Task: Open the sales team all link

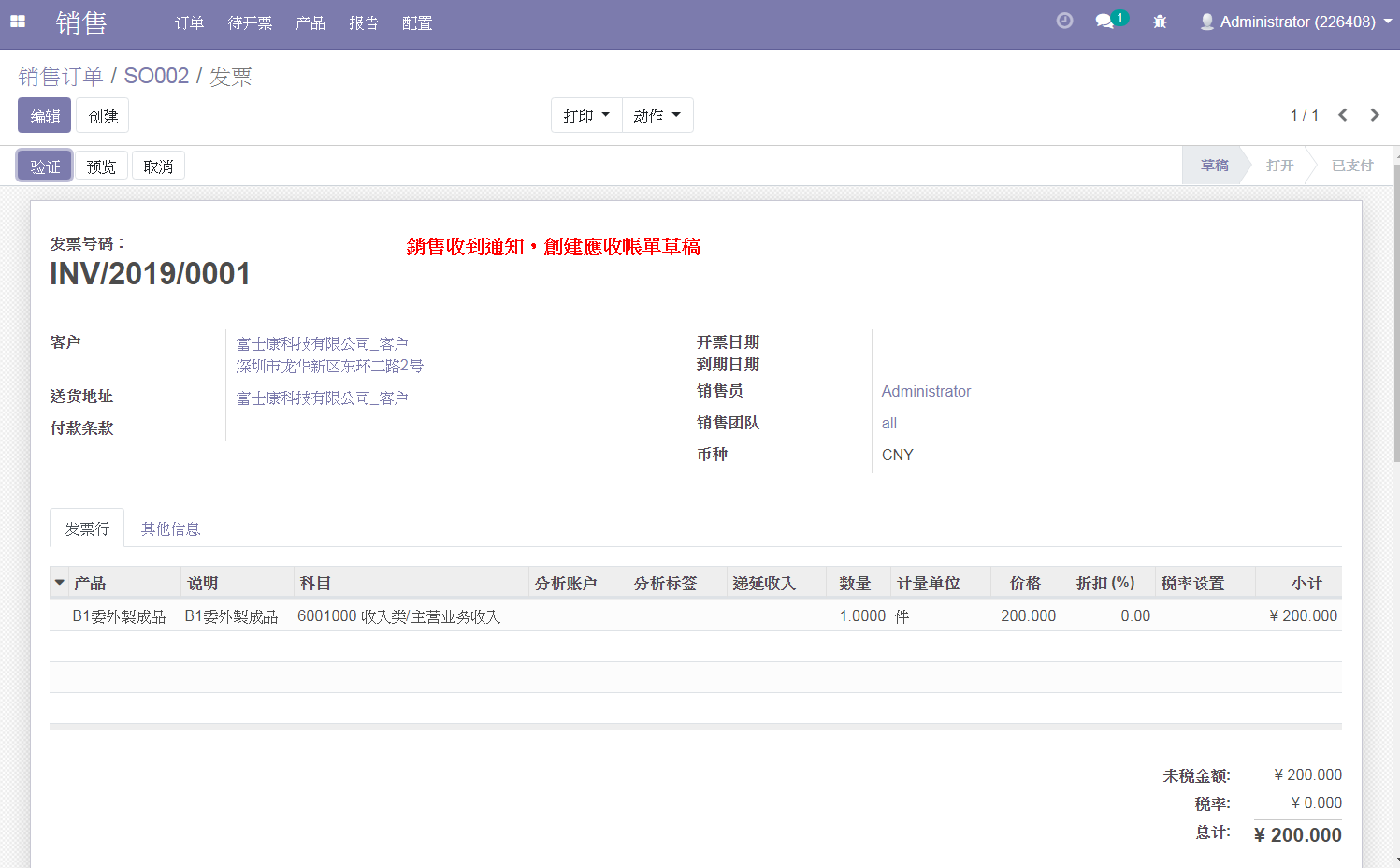Action: tap(889, 423)
